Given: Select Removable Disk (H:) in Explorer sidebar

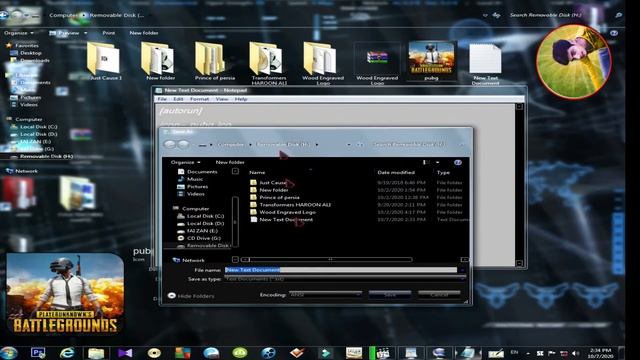Looking at the screenshot, I should pos(42,156).
